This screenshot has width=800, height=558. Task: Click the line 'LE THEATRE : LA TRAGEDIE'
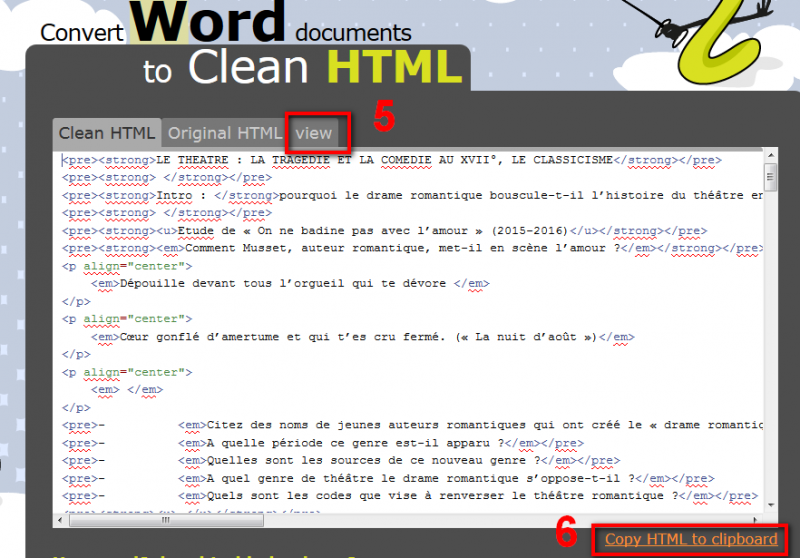(x=391, y=160)
